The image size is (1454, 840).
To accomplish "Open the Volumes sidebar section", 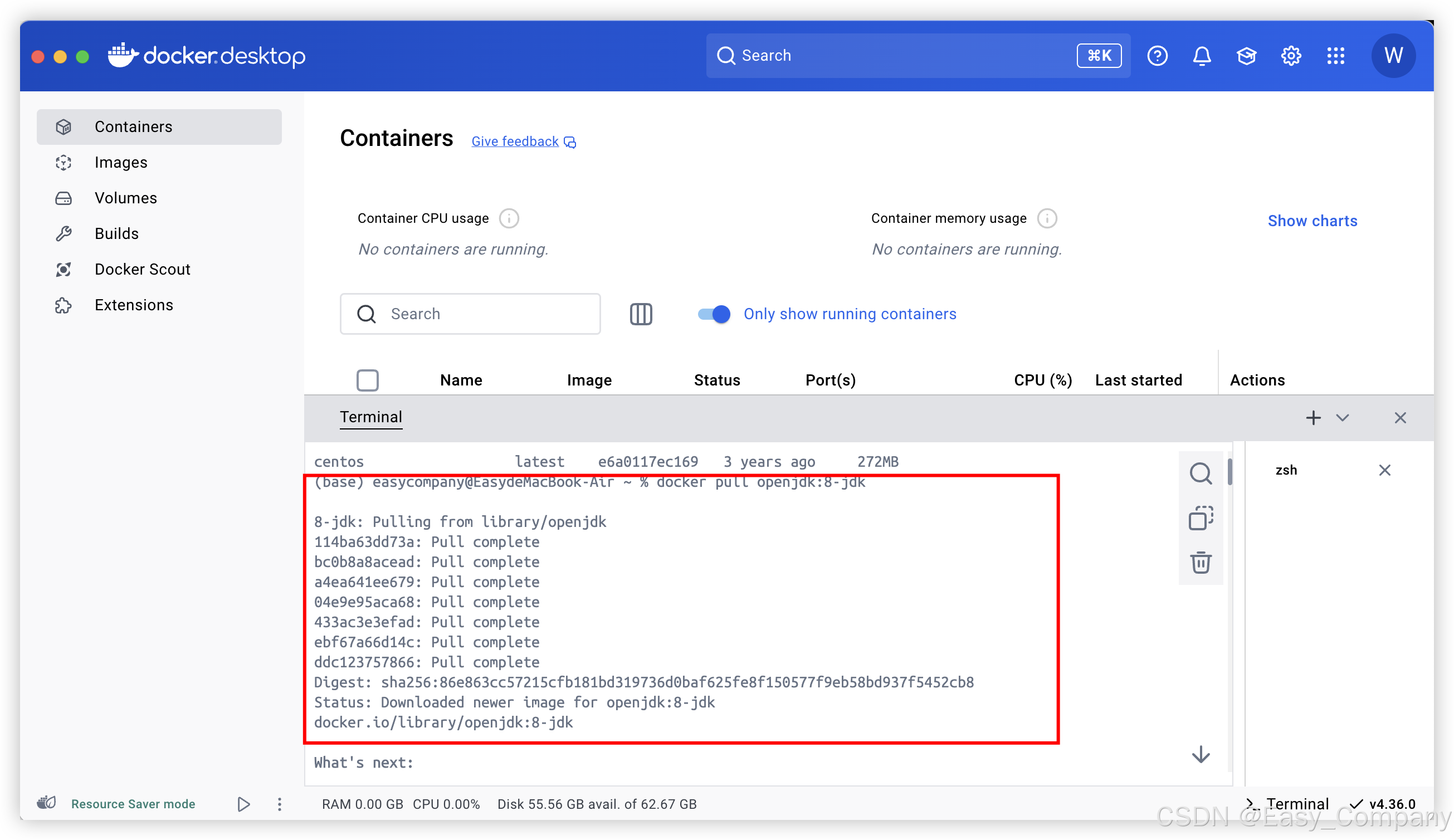I will (159, 198).
